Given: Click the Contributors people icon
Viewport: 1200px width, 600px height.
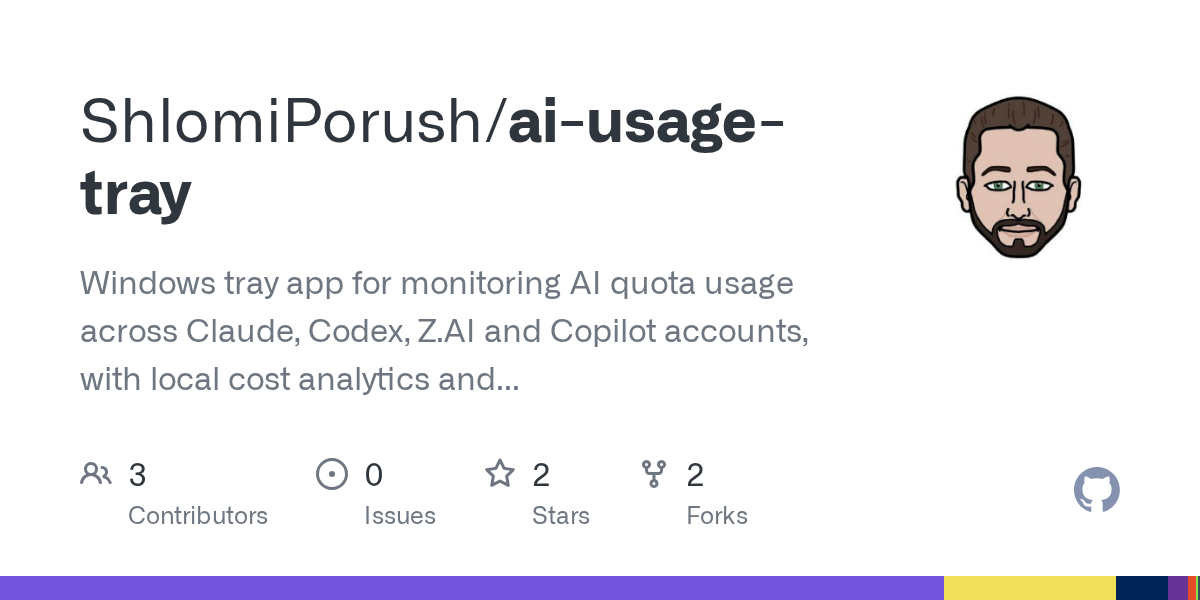Looking at the screenshot, I should coord(96,474).
